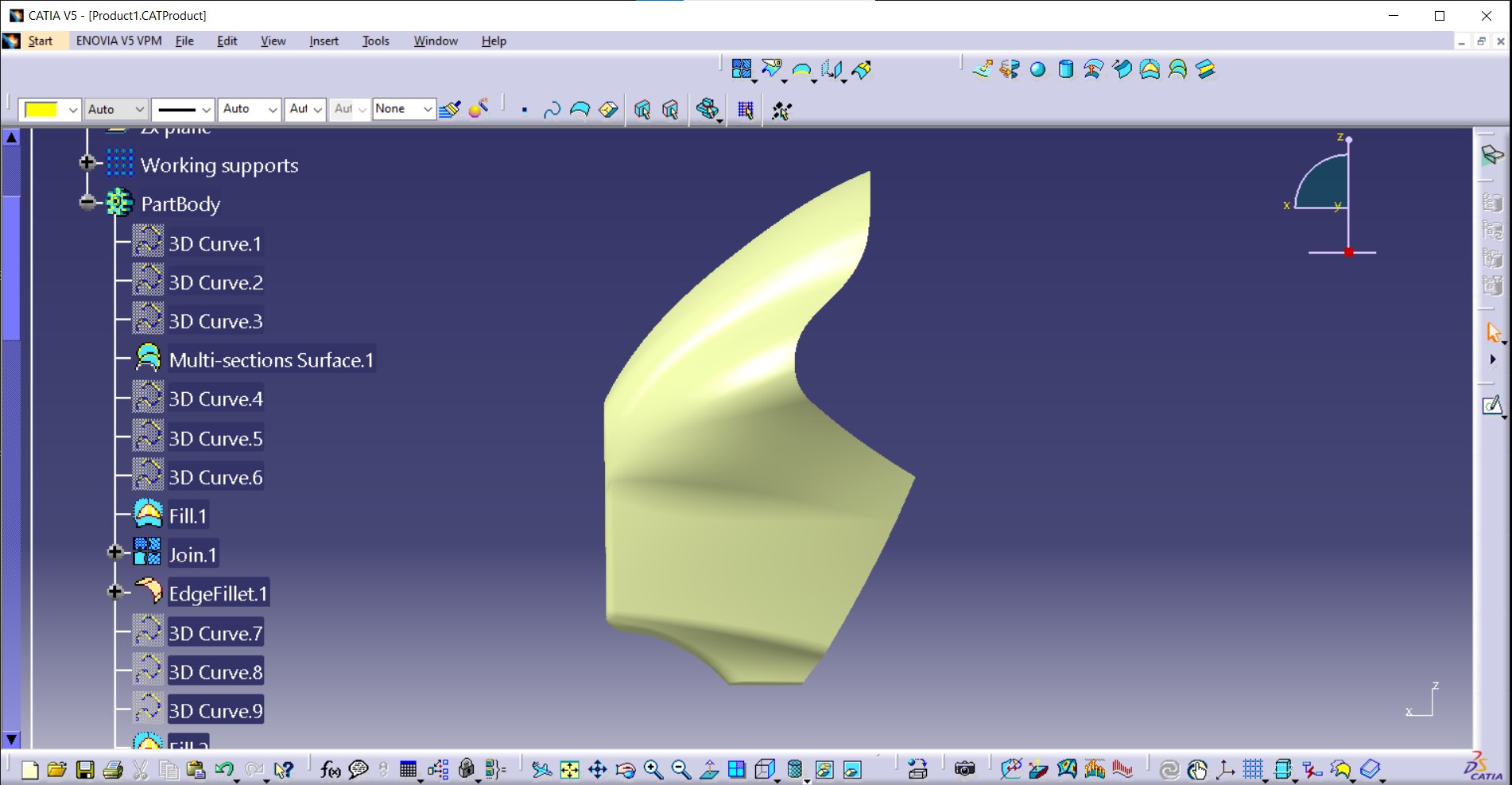Click the Capture camera icon
The width and height of the screenshot is (1512, 785).
click(964, 769)
